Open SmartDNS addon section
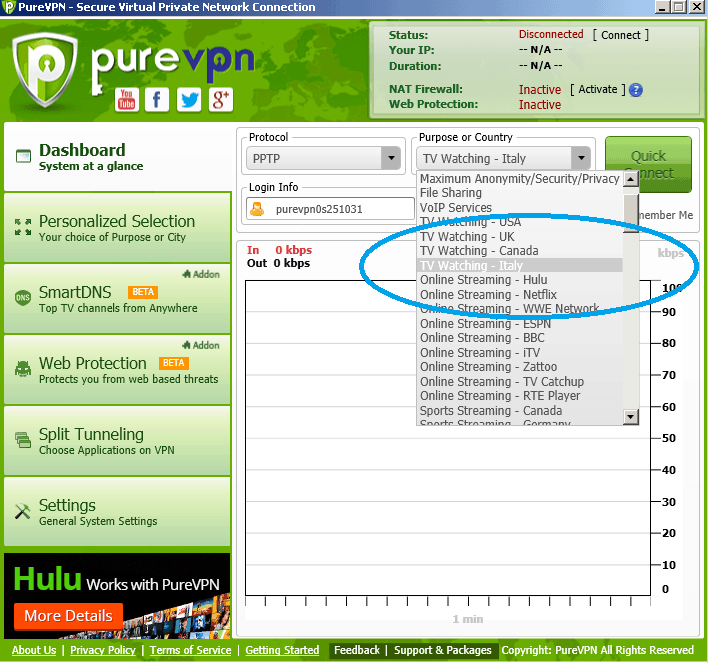The height and width of the screenshot is (663, 708). tap(117, 298)
